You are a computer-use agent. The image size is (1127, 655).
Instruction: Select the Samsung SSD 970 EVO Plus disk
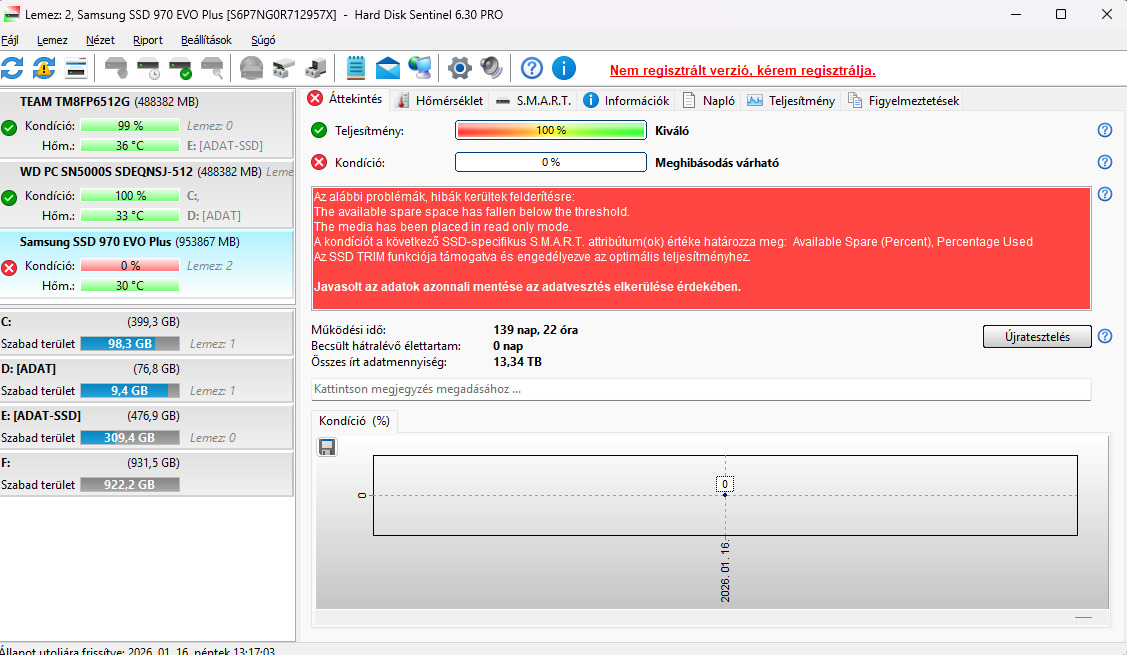pos(147,264)
